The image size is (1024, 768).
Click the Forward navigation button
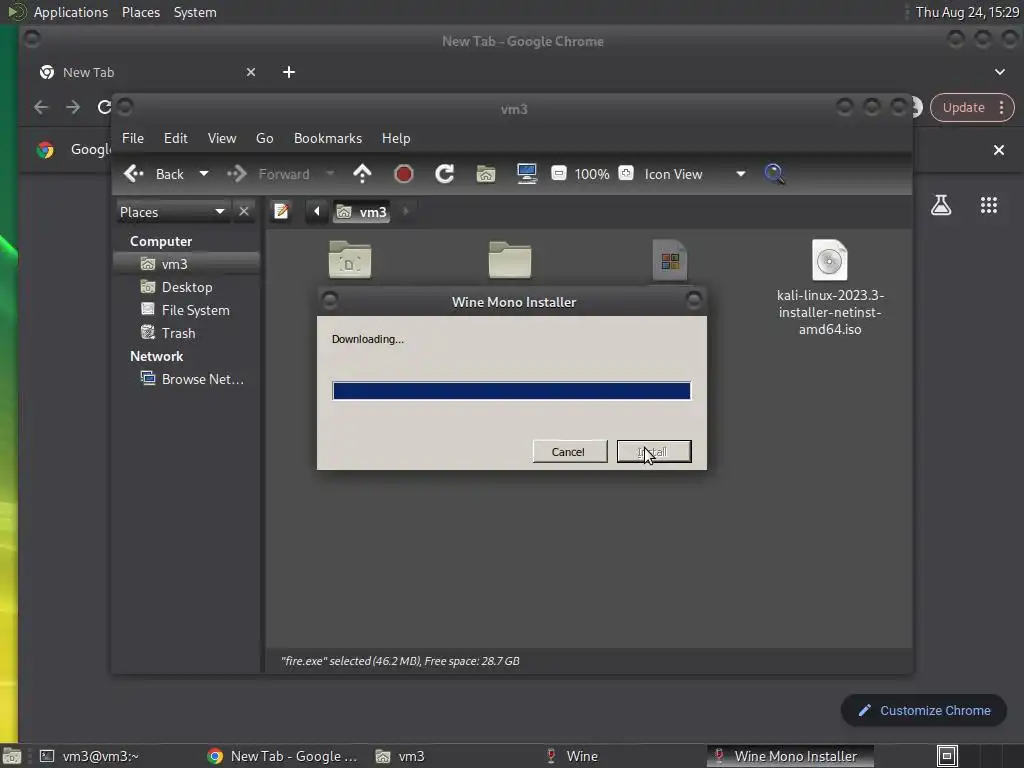pos(268,174)
